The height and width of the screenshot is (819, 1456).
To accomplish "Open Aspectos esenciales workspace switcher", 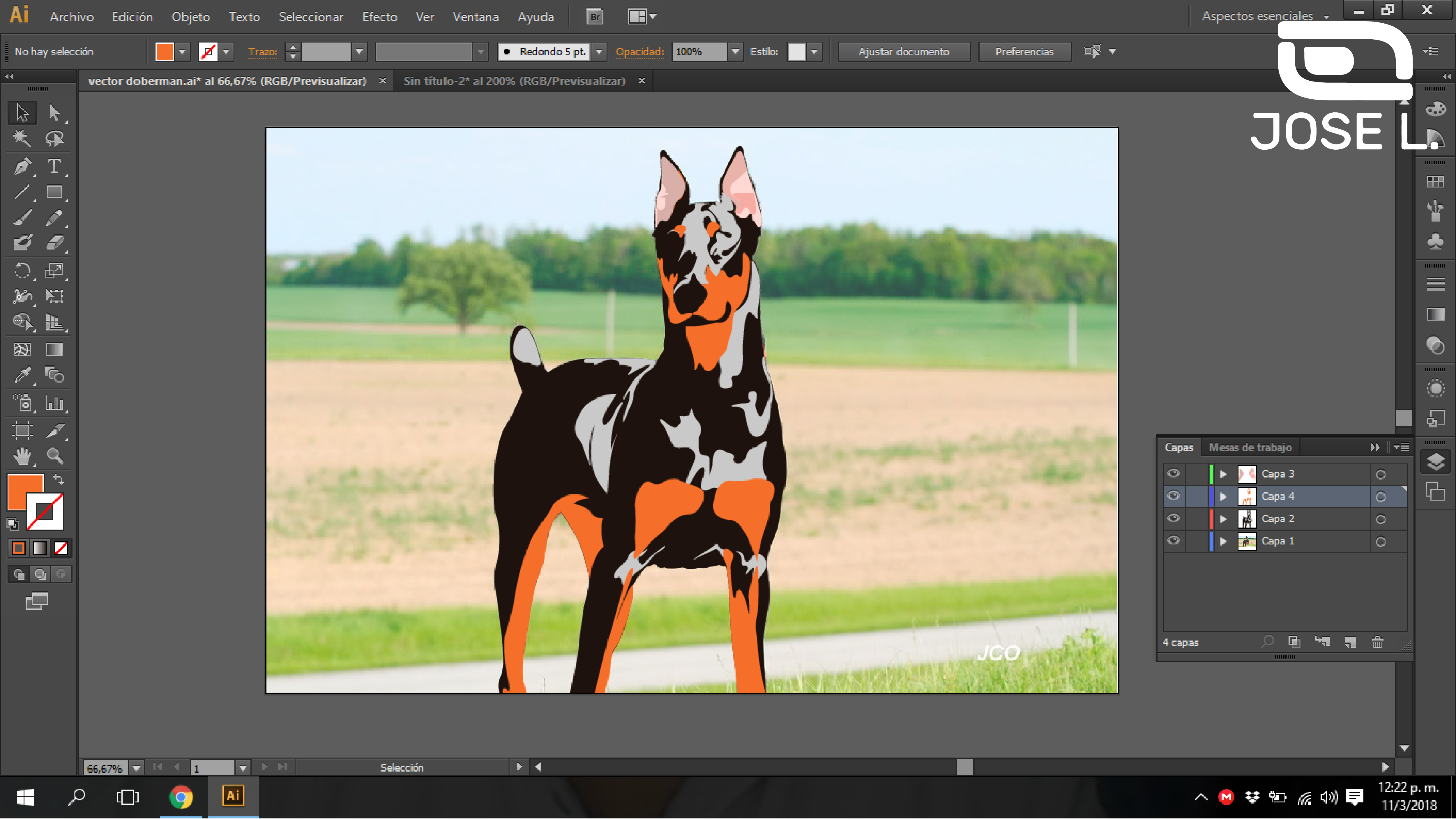I will (x=1266, y=16).
